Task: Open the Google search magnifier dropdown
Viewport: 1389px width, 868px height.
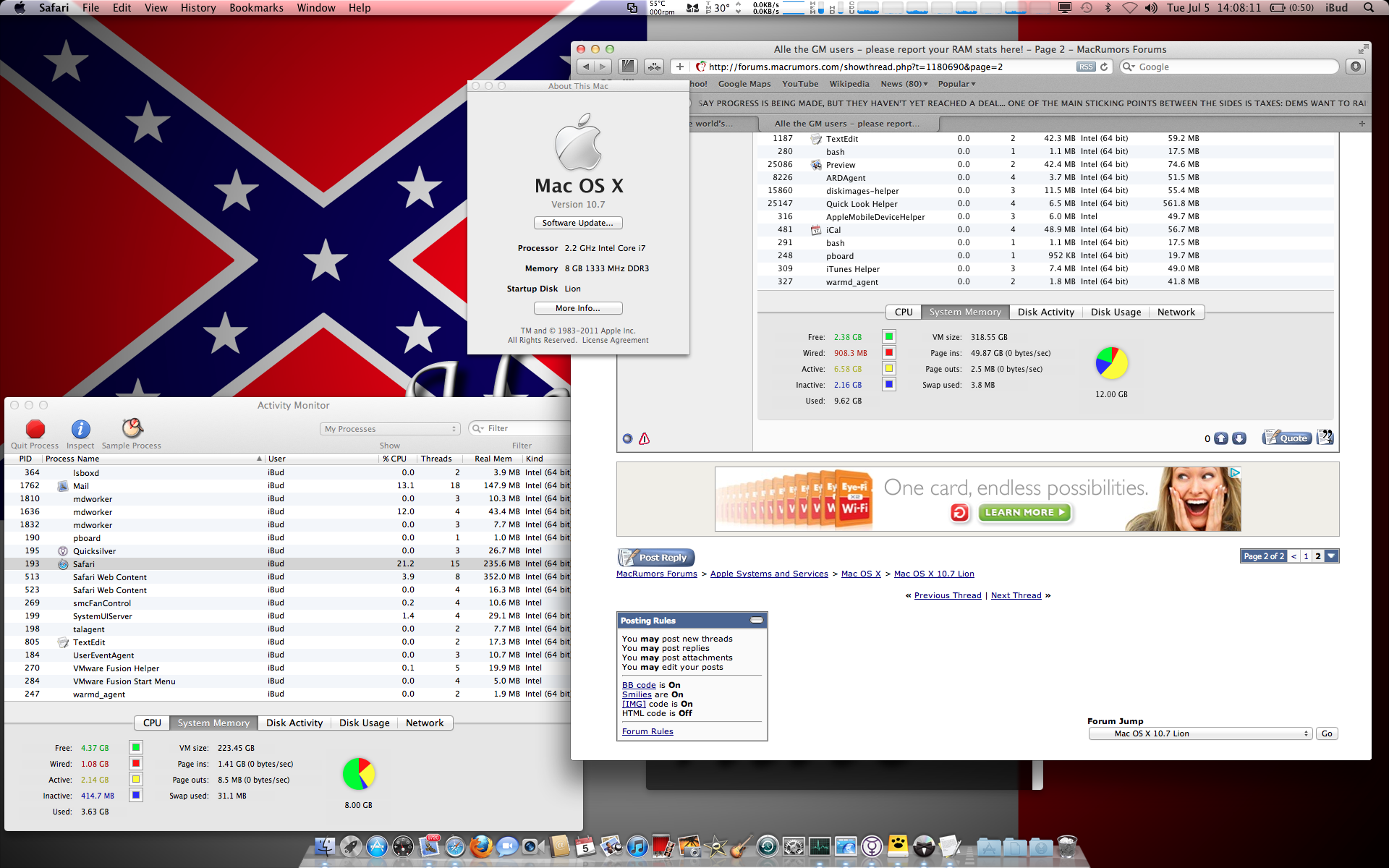Action: (x=1129, y=67)
